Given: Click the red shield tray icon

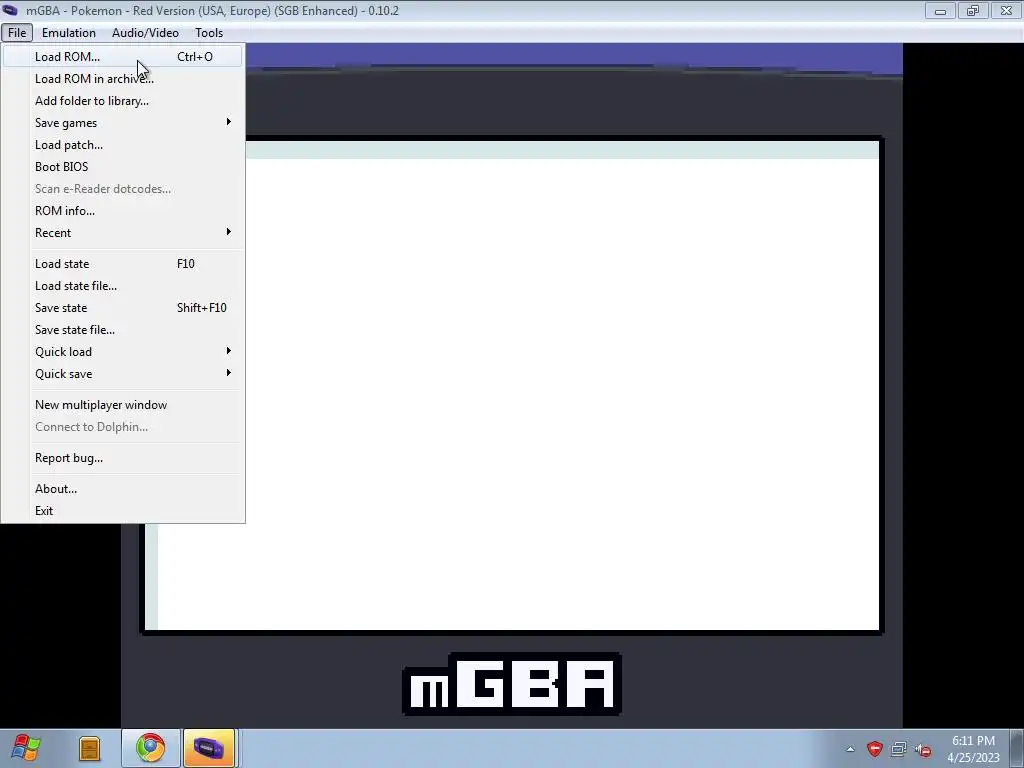Looking at the screenshot, I should pos(874,749).
